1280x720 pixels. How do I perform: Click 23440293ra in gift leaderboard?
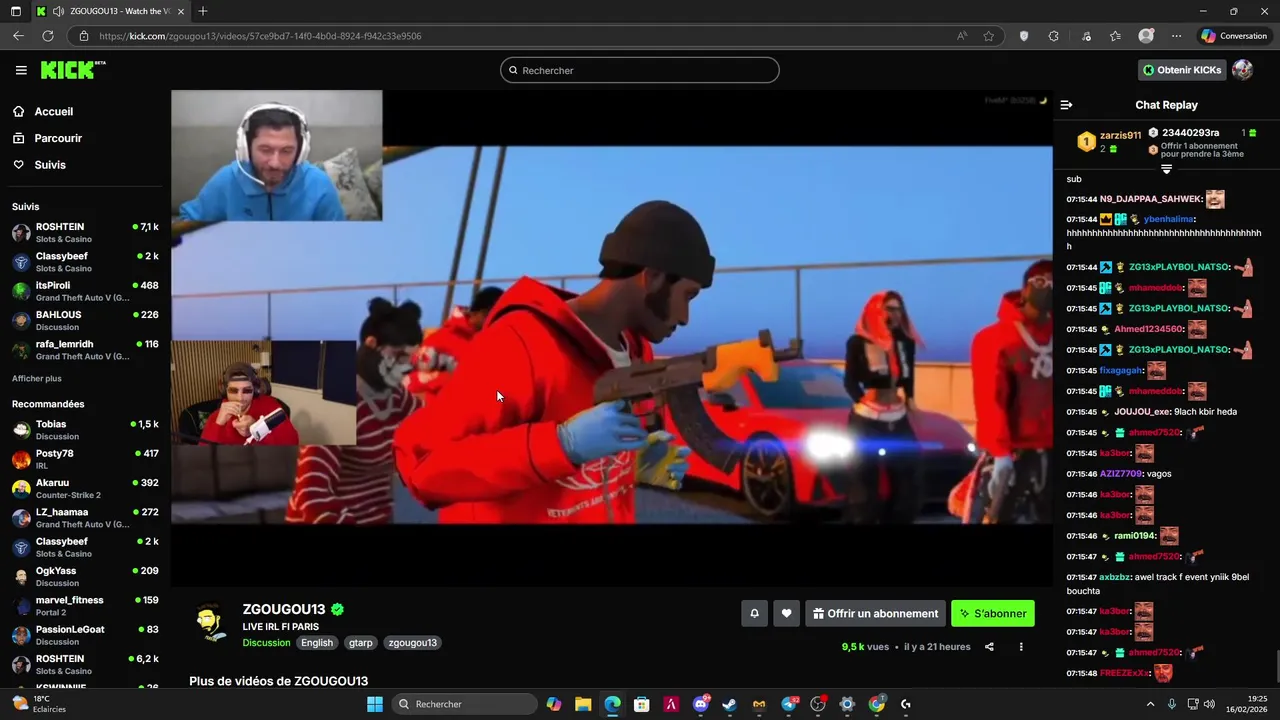click(x=1190, y=133)
